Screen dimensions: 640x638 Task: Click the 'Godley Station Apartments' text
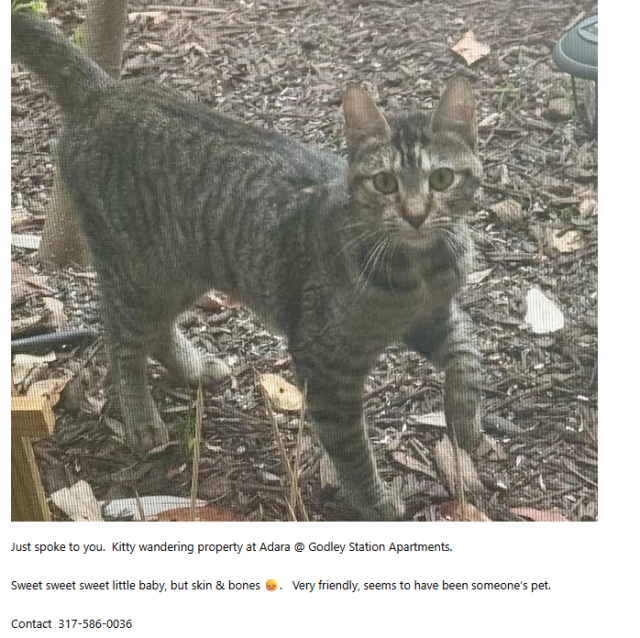coord(380,547)
